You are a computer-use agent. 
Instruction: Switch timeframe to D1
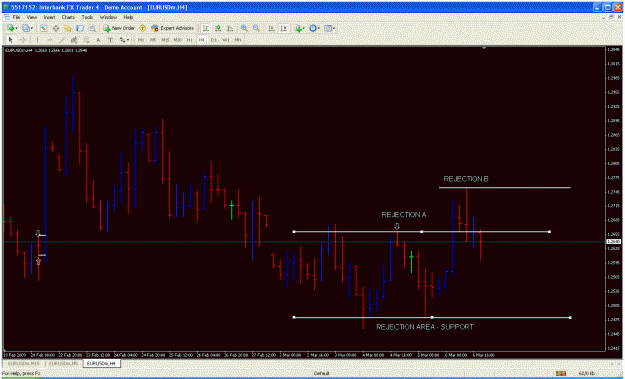coord(214,40)
